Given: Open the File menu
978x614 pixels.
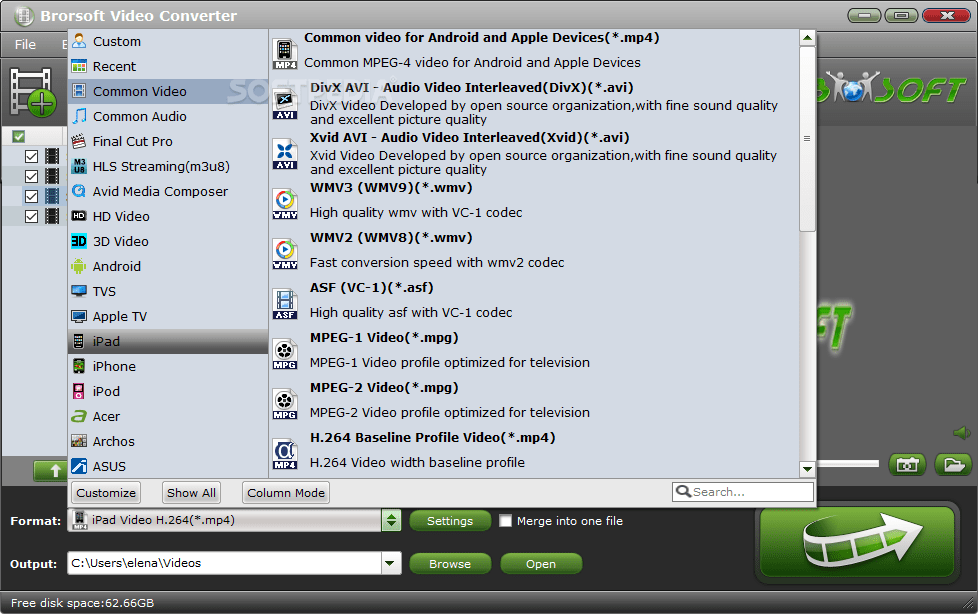Looking at the screenshot, I should pos(25,44).
